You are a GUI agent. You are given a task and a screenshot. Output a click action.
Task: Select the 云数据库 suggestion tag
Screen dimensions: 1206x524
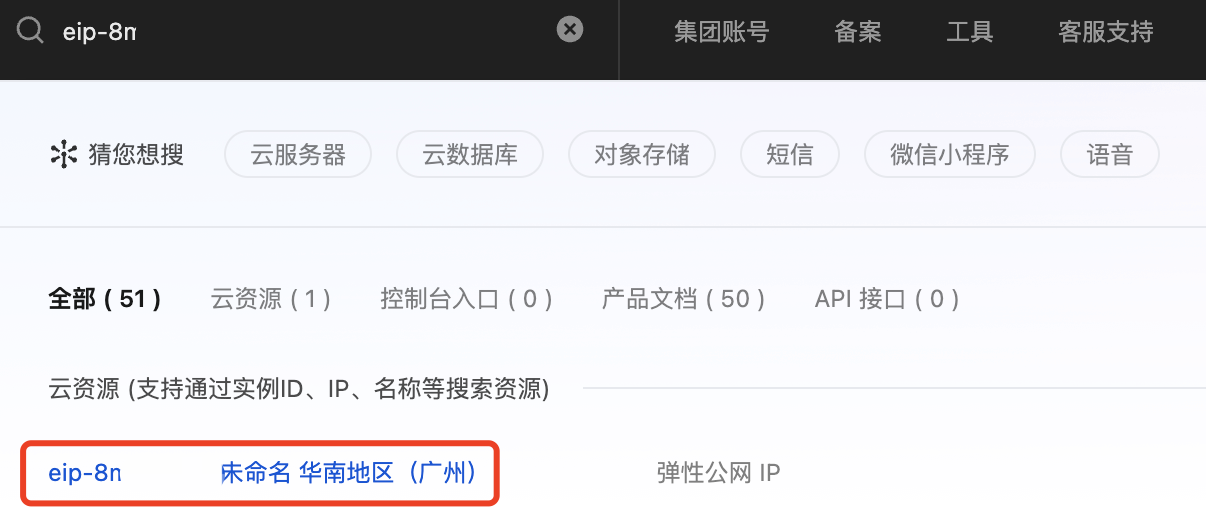pyautogui.click(x=470, y=155)
